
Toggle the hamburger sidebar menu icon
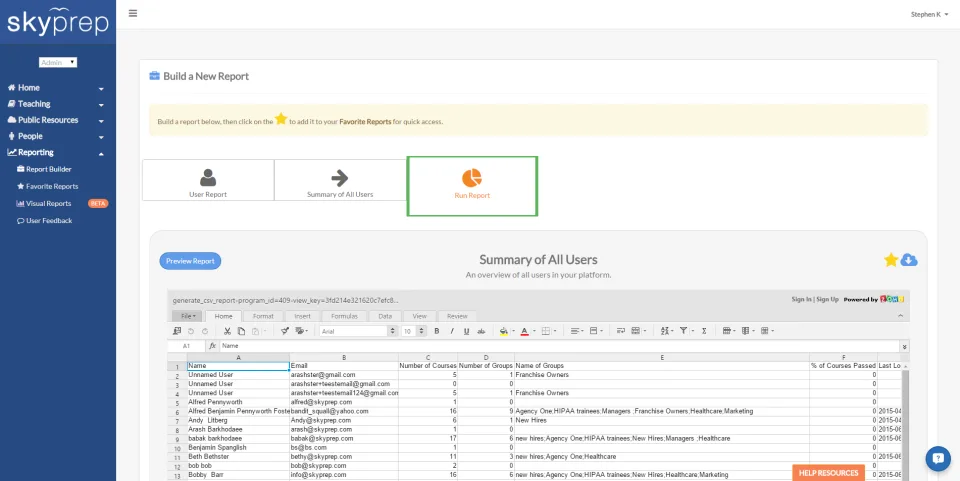tap(133, 13)
